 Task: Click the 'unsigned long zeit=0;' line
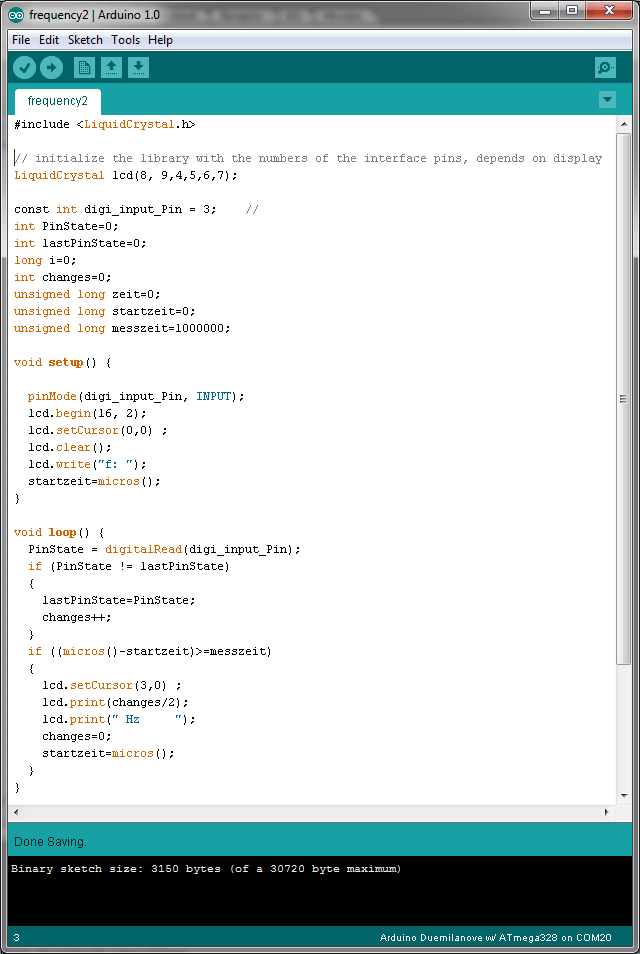coord(87,294)
